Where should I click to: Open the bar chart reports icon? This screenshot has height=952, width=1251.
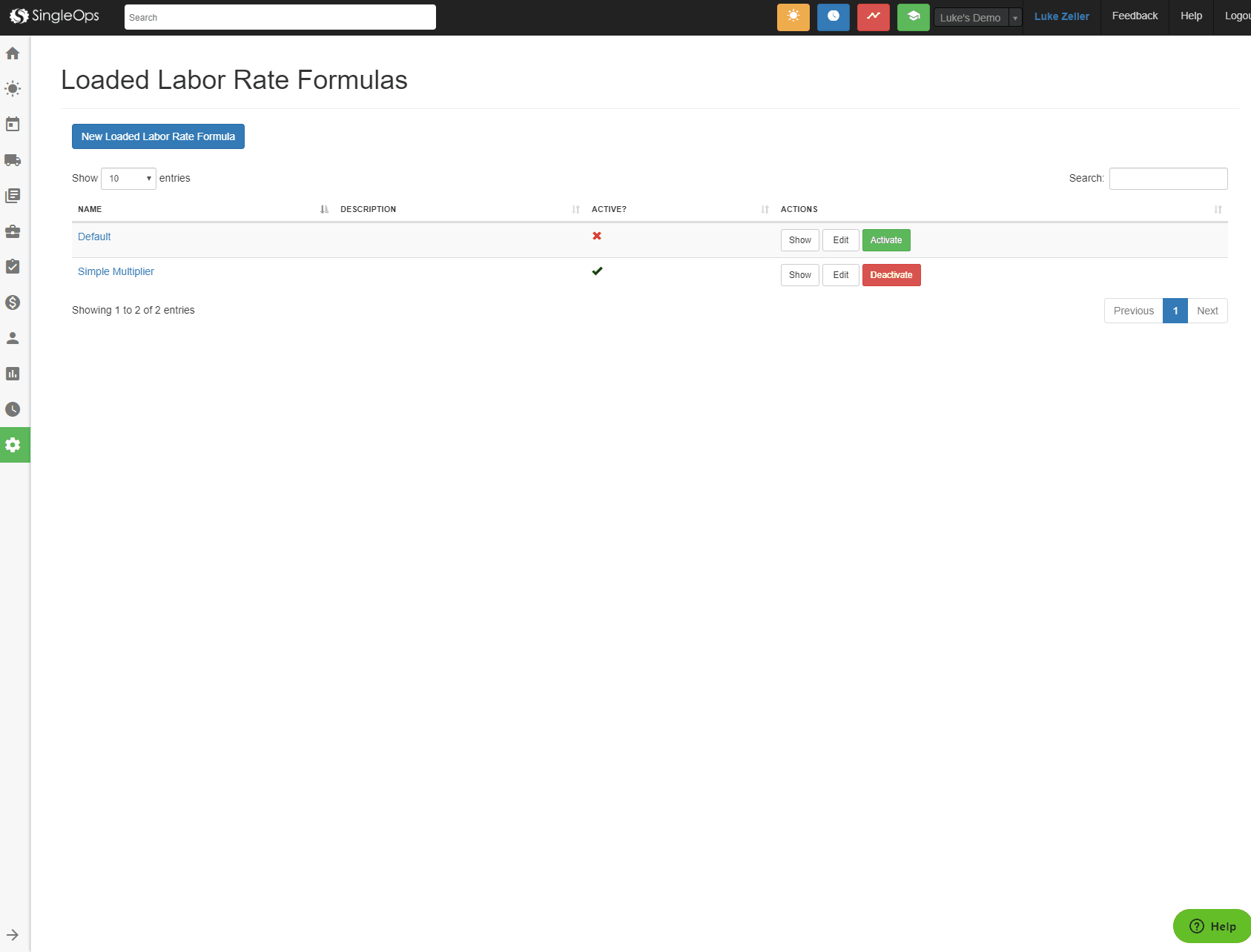(13, 374)
